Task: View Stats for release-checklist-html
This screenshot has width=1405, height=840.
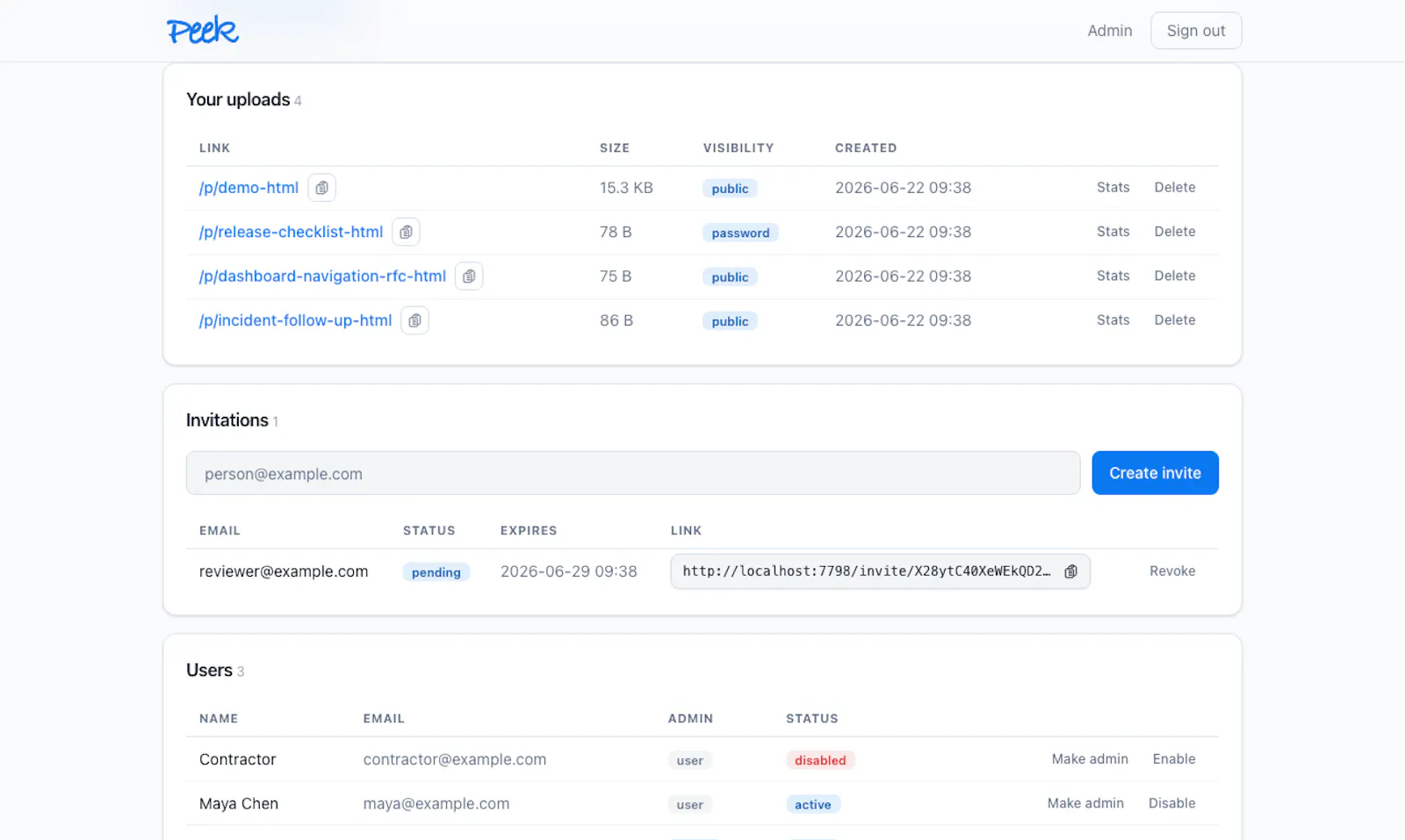Action: (1113, 232)
